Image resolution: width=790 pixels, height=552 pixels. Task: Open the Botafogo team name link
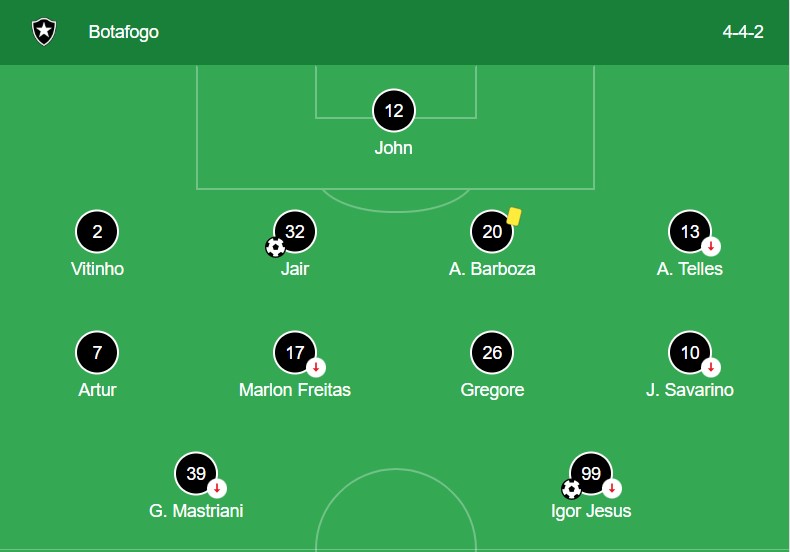pyautogui.click(x=123, y=32)
